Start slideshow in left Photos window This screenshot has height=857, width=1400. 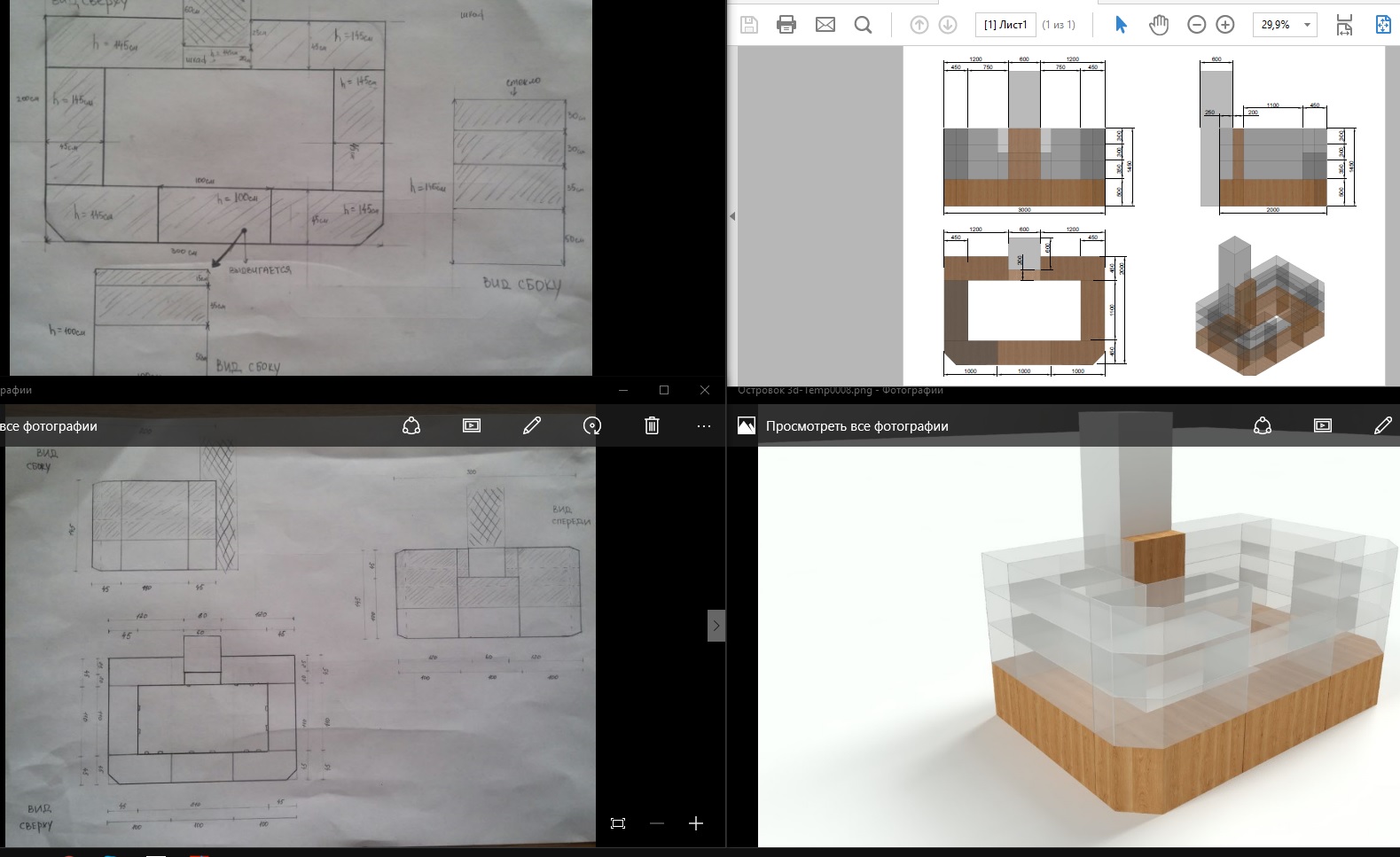pos(472,425)
